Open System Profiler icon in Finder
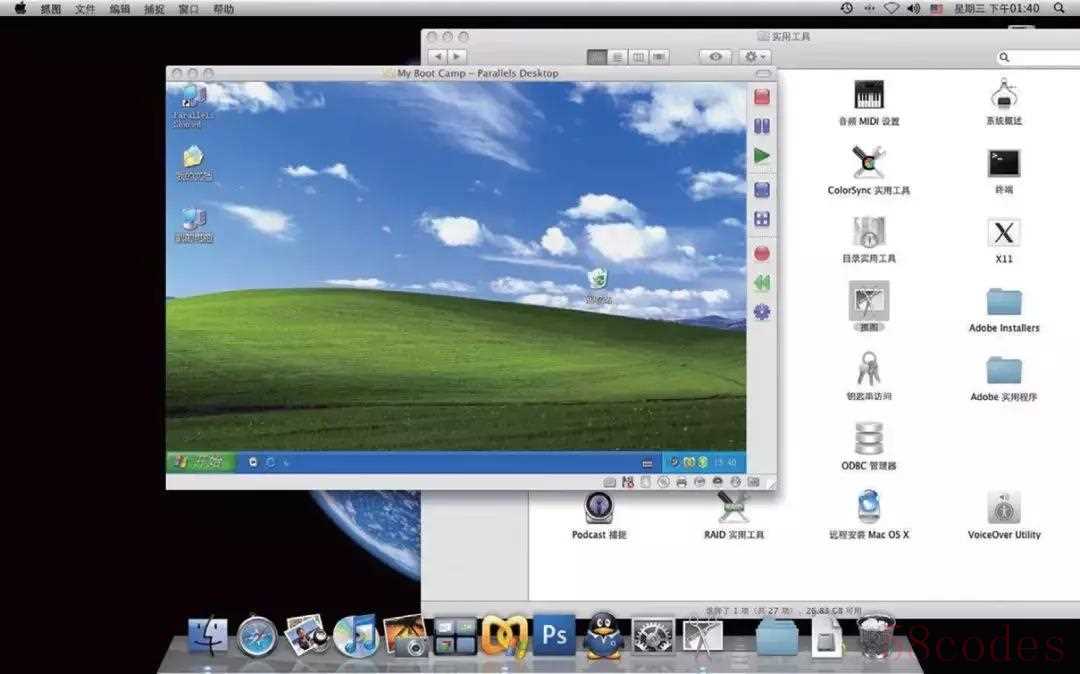 pyautogui.click(x=1004, y=101)
